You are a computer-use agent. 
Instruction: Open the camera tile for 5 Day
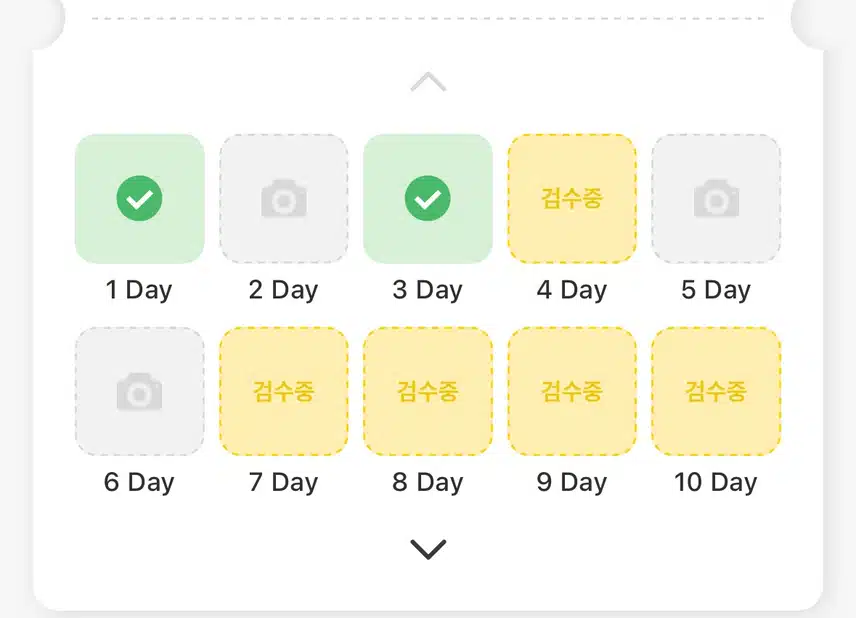coord(716,199)
